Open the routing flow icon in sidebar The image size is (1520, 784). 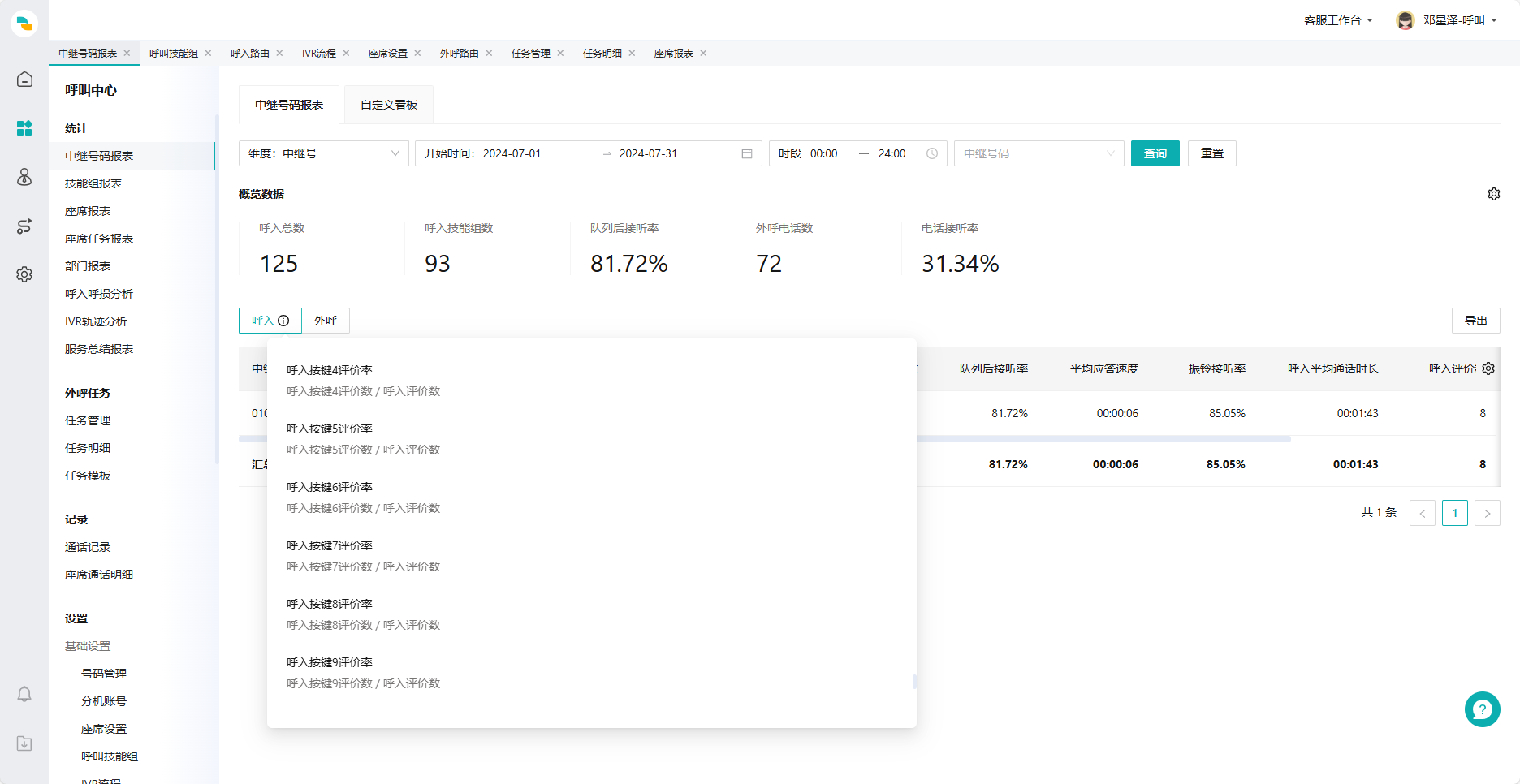pyautogui.click(x=24, y=226)
